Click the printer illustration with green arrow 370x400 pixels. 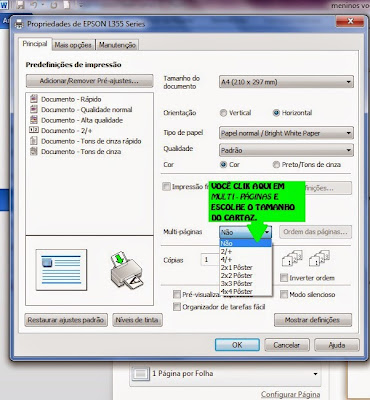tap(127, 270)
